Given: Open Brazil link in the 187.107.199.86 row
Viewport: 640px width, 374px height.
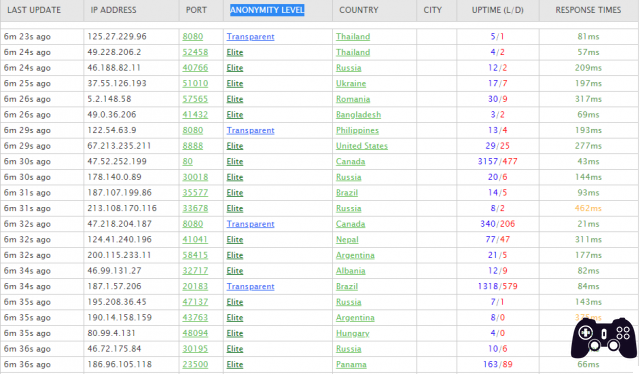Looking at the screenshot, I should 347,193.
